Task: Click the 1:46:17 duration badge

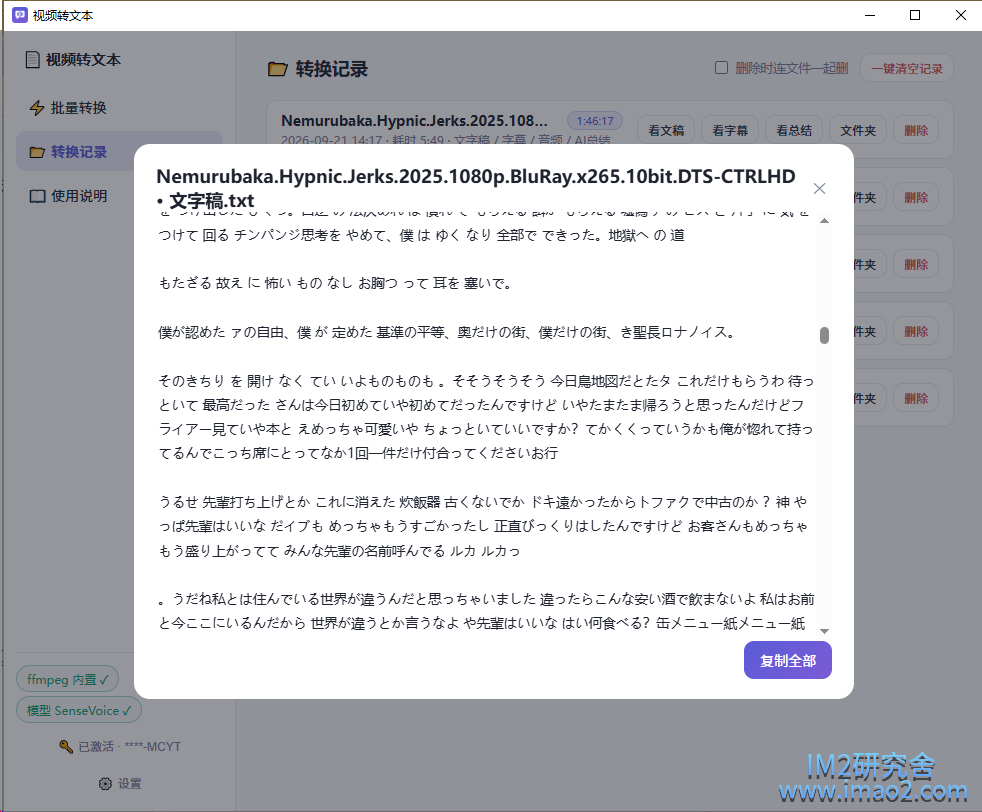Action: point(595,121)
